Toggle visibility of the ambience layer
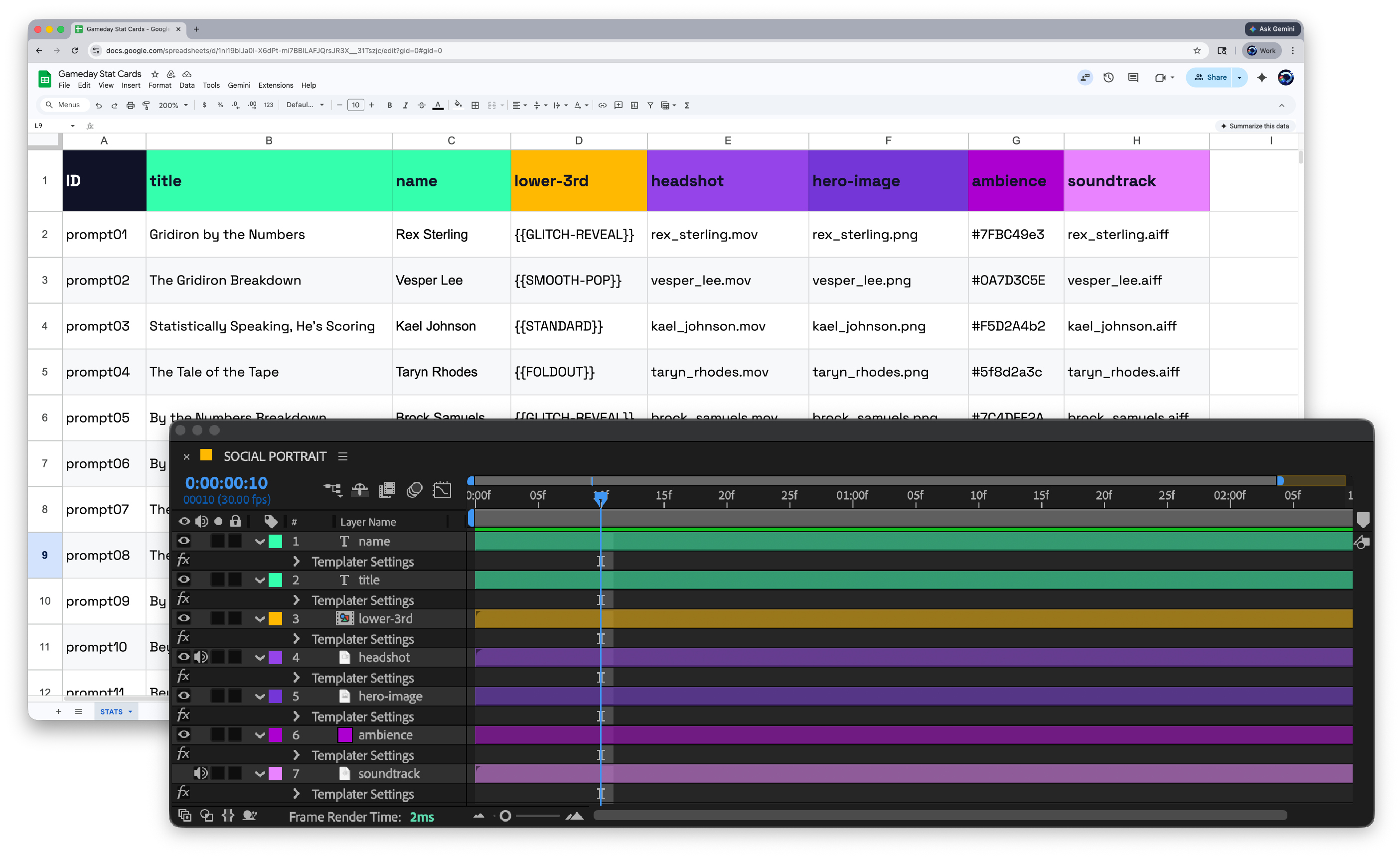This screenshot has height=857, width=1400. point(183,734)
